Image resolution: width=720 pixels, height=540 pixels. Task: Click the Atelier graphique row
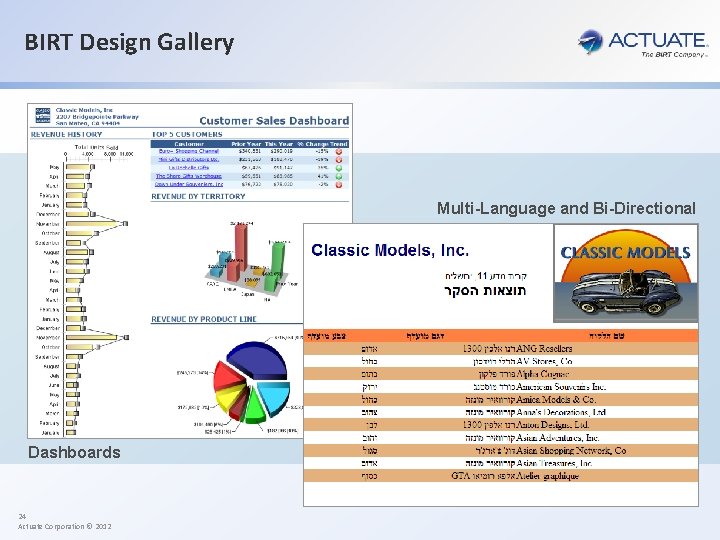pyautogui.click(x=501, y=476)
